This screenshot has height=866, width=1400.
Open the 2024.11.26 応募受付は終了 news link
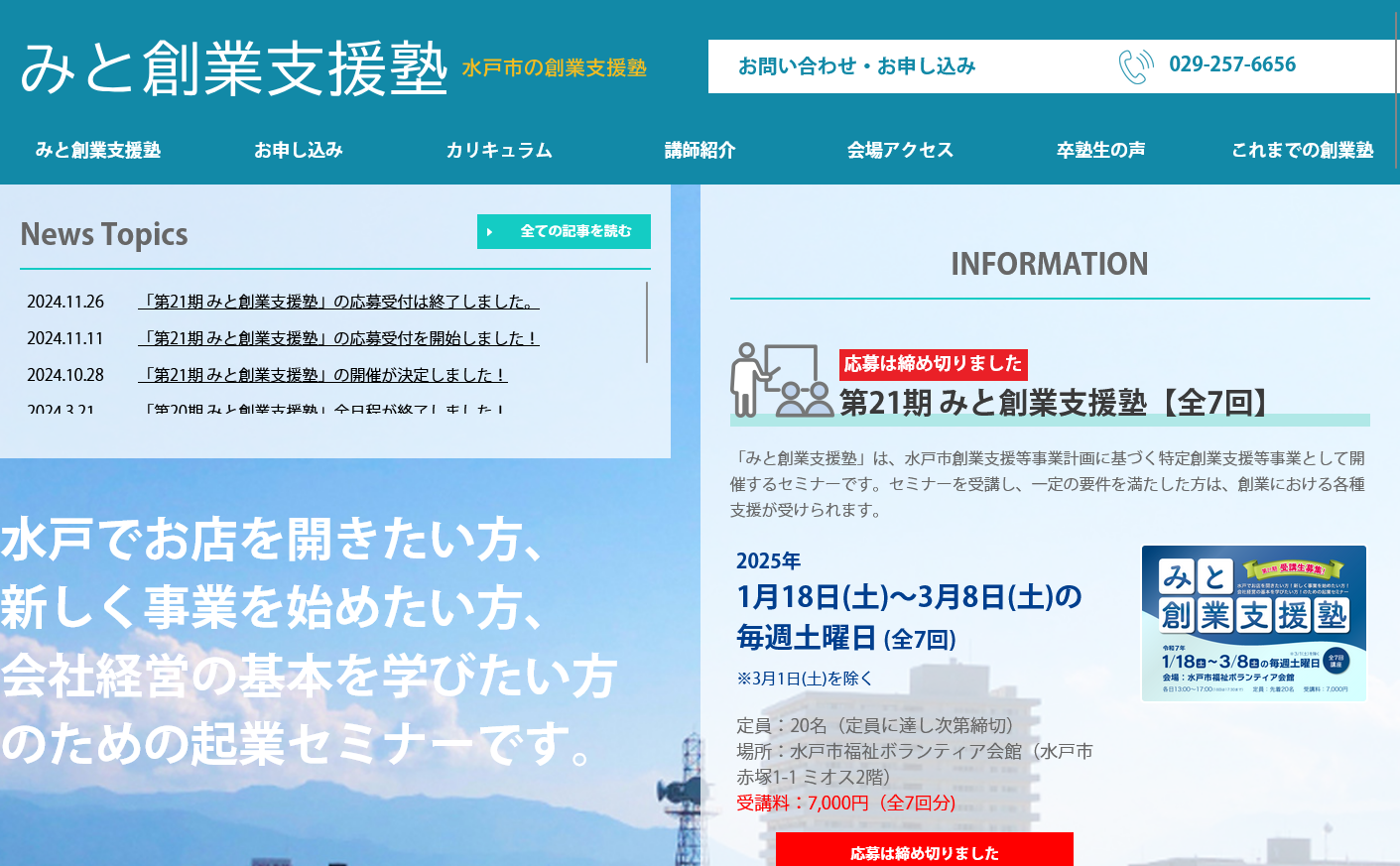[338, 302]
